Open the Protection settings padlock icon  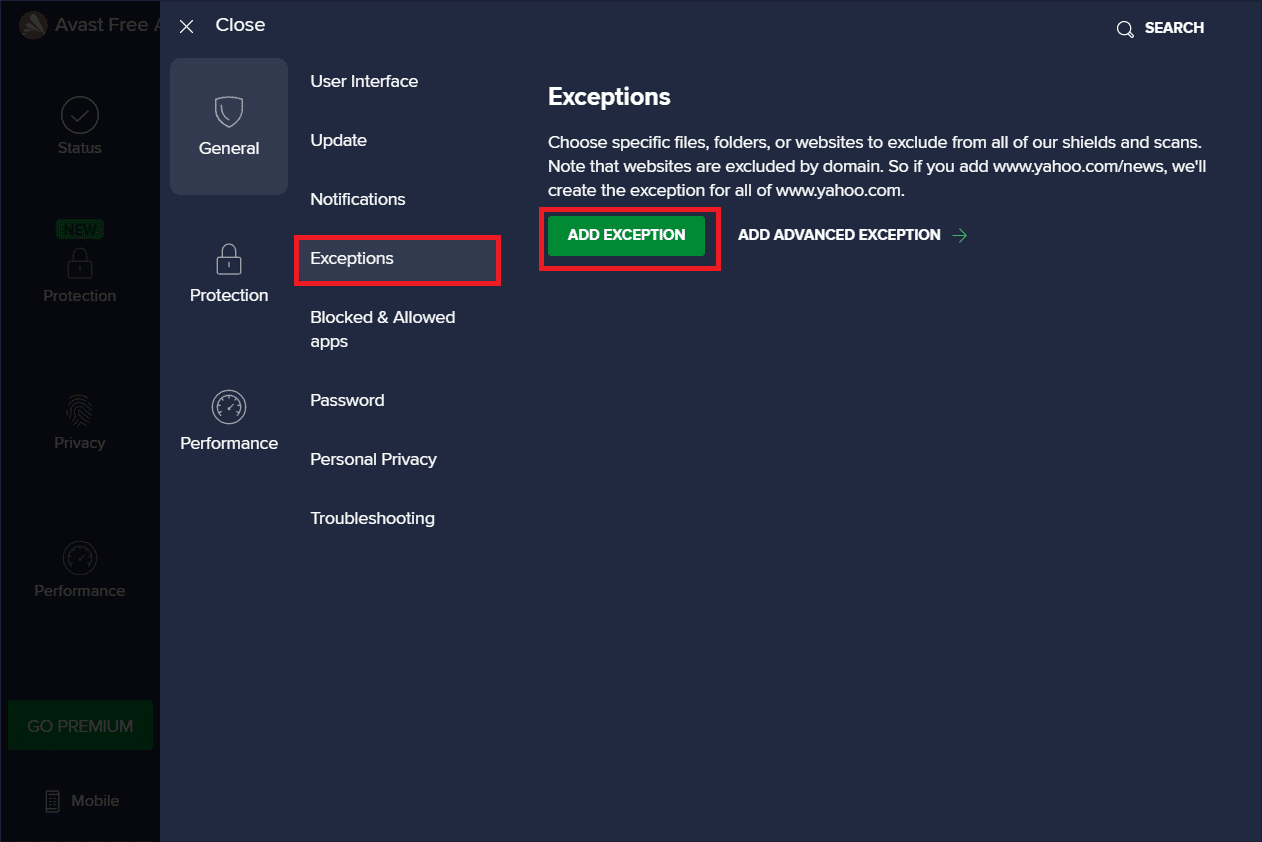pyautogui.click(x=228, y=258)
